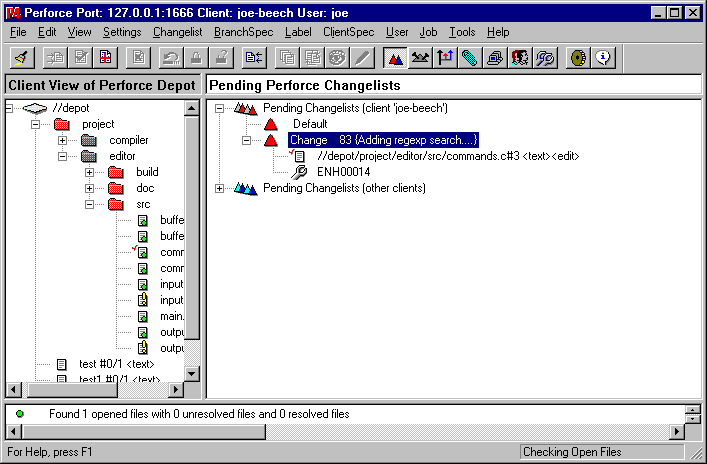The width and height of the screenshot is (707, 464).
Task: Click right arrow on status pane horizontal scrollbar
Action: (676, 431)
